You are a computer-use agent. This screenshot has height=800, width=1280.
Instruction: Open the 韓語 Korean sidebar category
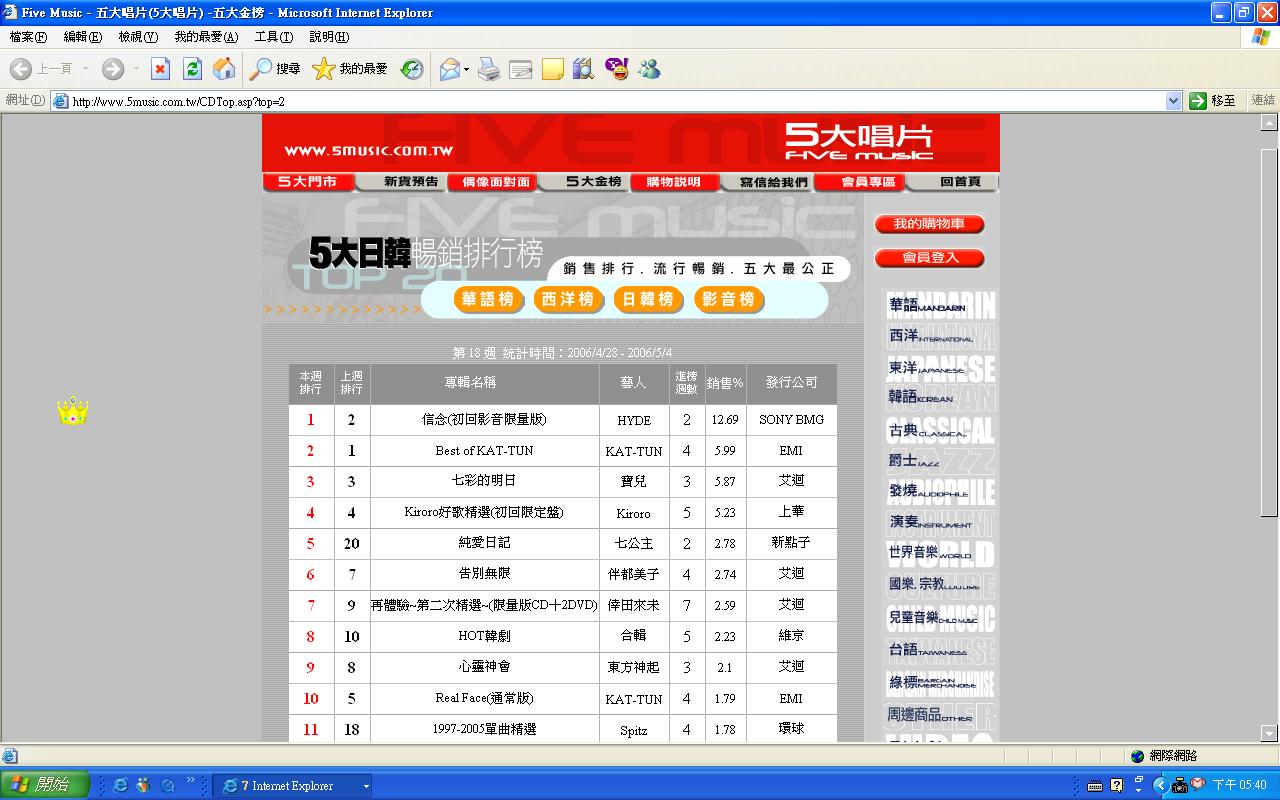coord(940,397)
